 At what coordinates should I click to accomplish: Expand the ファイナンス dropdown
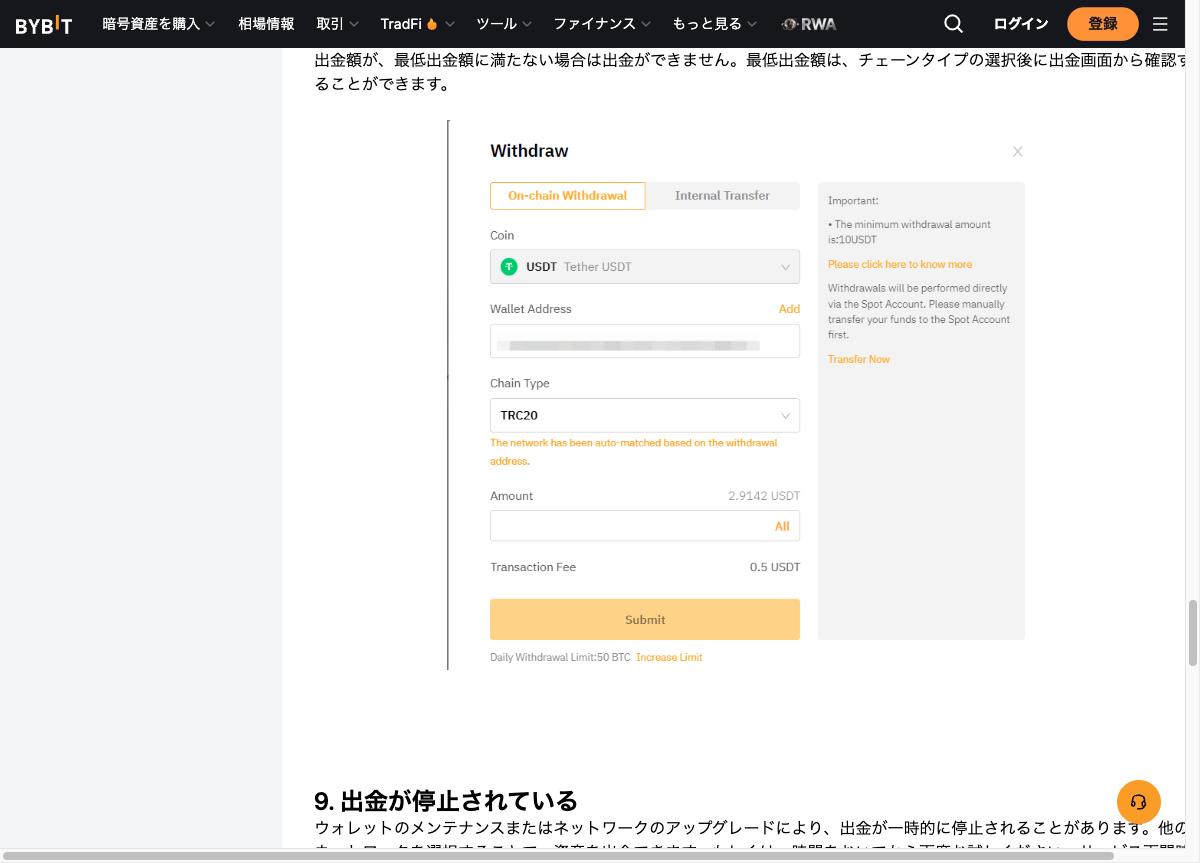tap(602, 24)
